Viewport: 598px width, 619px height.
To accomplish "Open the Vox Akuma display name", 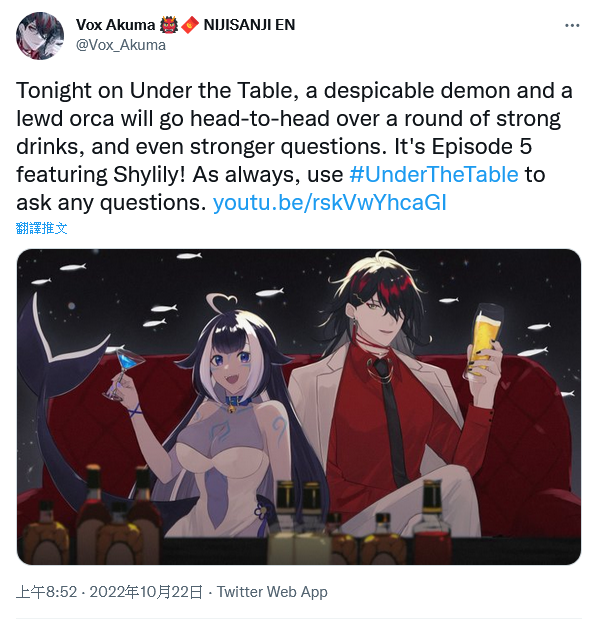I will (115, 25).
